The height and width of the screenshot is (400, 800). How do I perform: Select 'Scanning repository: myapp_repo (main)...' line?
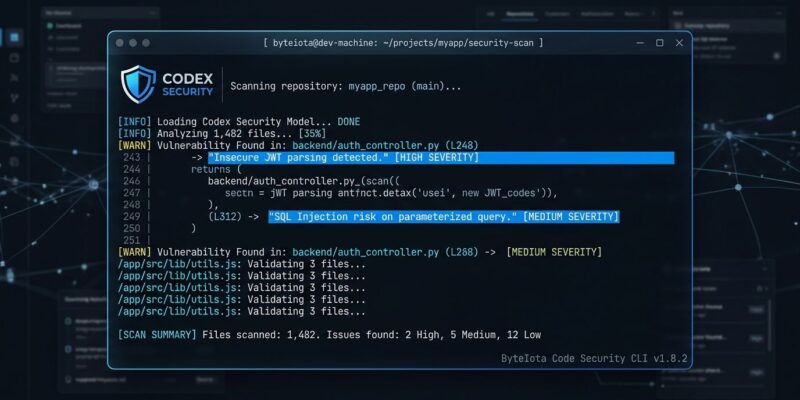click(x=345, y=86)
